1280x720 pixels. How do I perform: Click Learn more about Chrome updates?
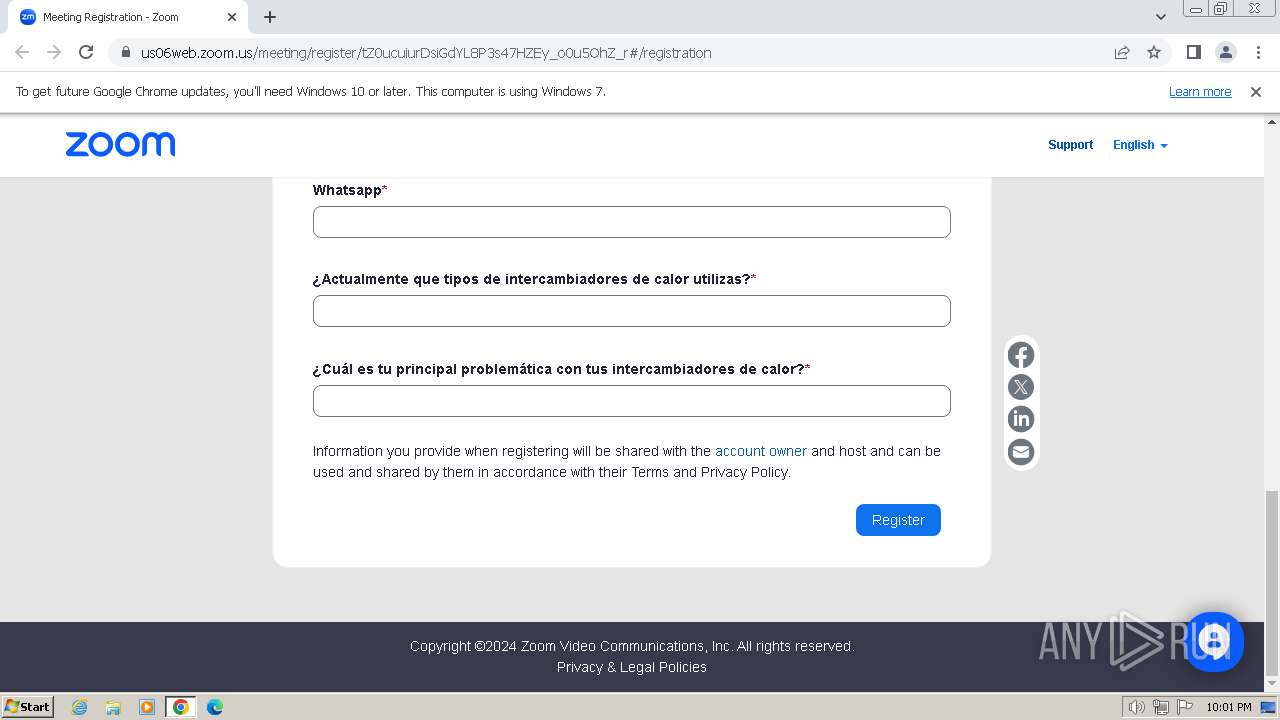click(1200, 91)
